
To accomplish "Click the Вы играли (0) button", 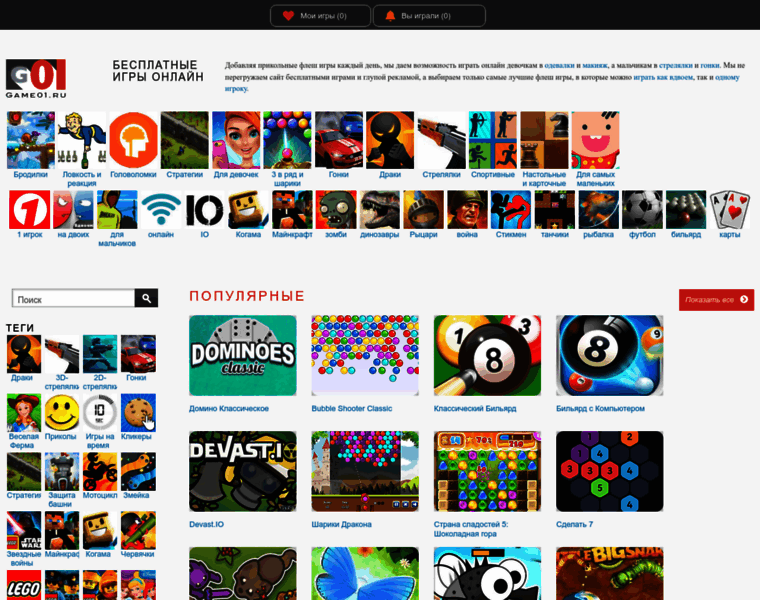I will (x=429, y=16).
